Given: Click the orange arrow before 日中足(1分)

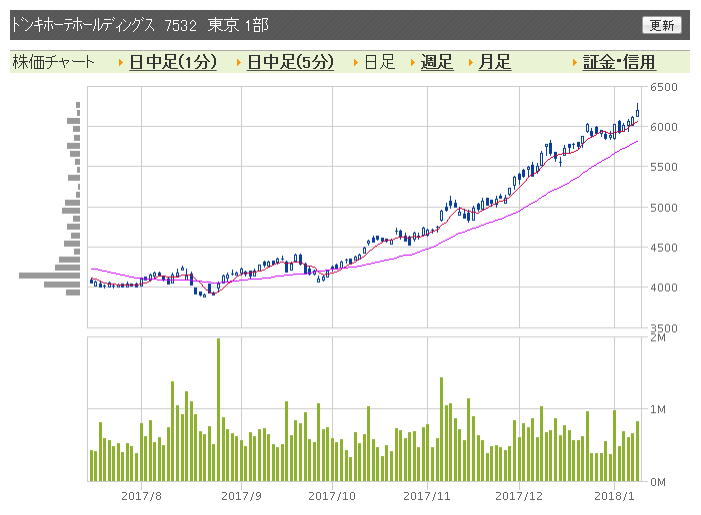Looking at the screenshot, I should pyautogui.click(x=121, y=63).
